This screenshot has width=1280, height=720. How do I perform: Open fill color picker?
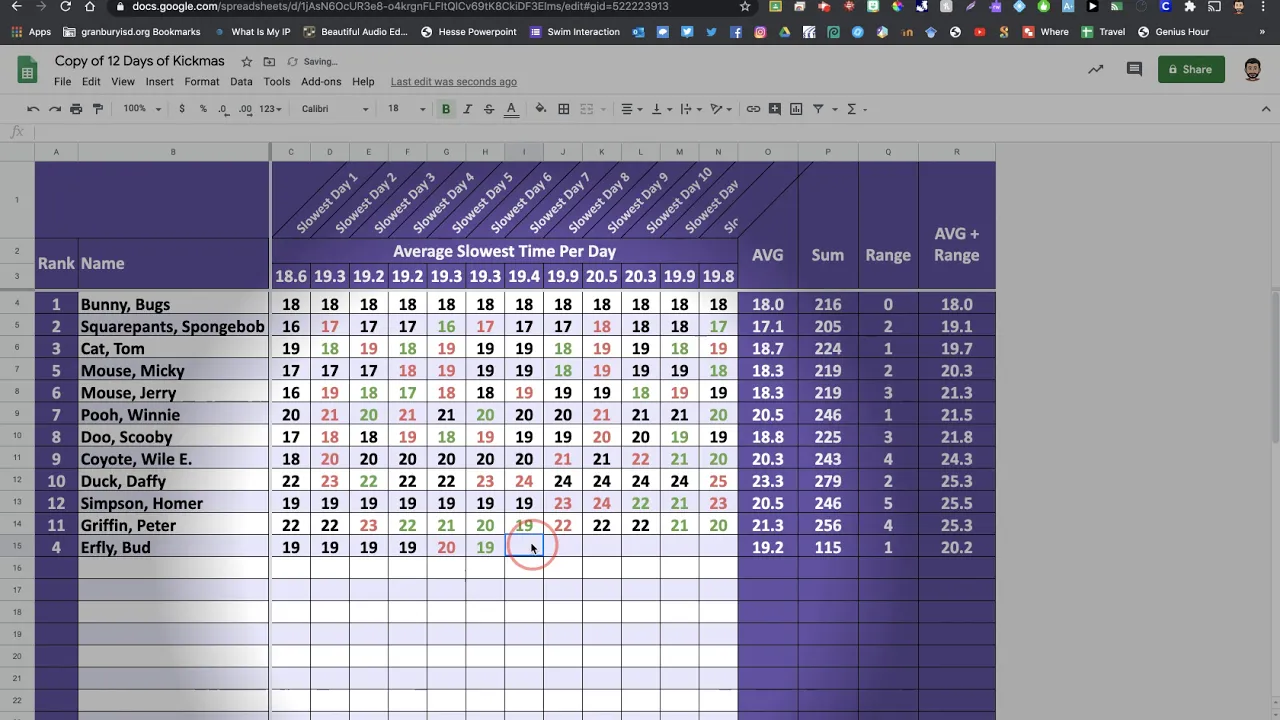pyautogui.click(x=541, y=109)
